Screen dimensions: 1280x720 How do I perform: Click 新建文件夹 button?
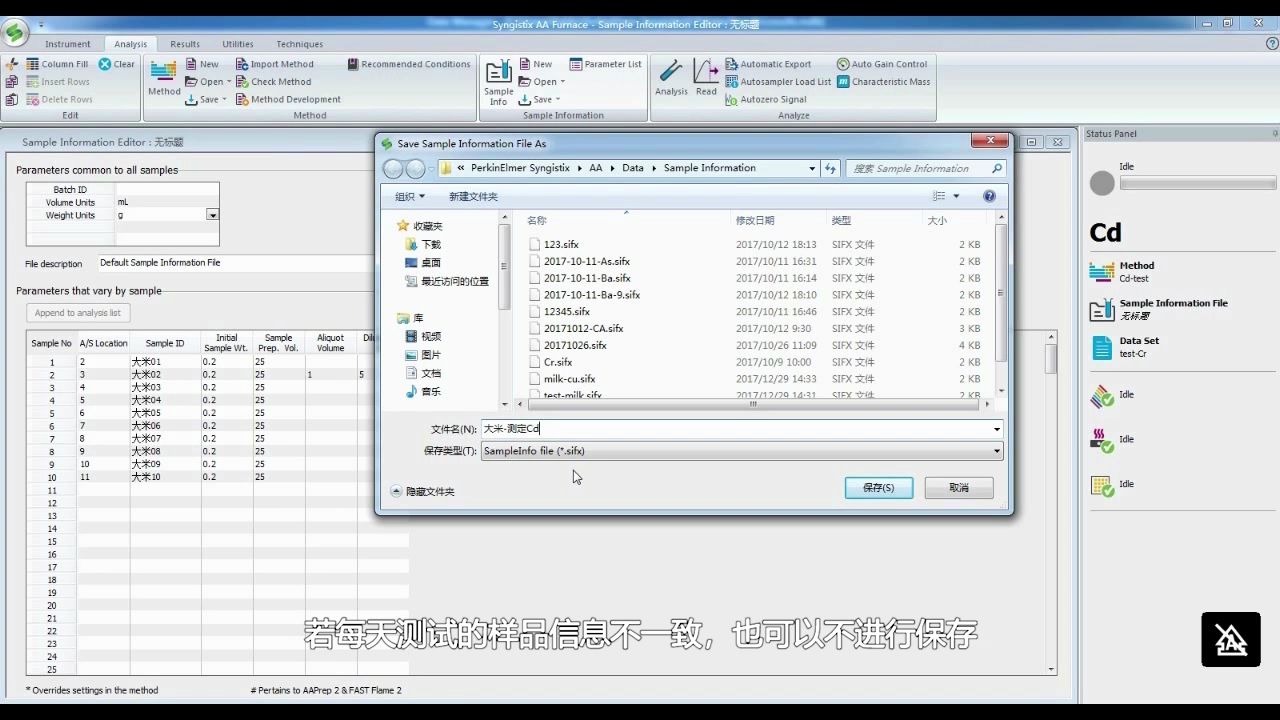[473, 196]
